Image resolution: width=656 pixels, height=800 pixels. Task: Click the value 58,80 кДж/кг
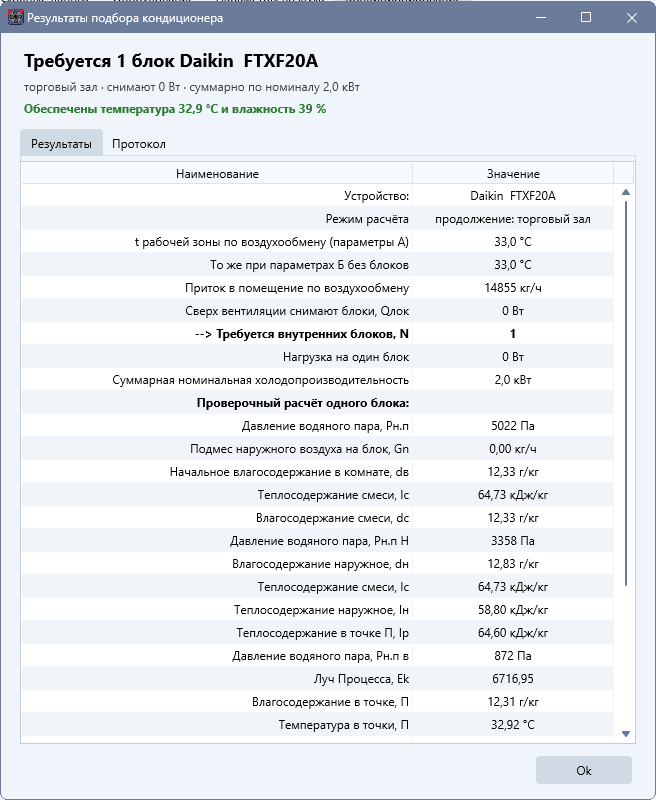[513, 610]
